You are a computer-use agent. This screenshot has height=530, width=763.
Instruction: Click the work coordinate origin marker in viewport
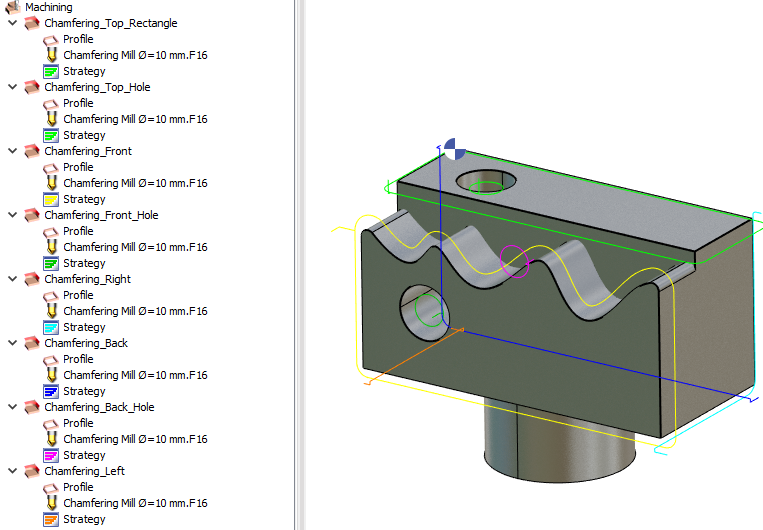coord(453,149)
